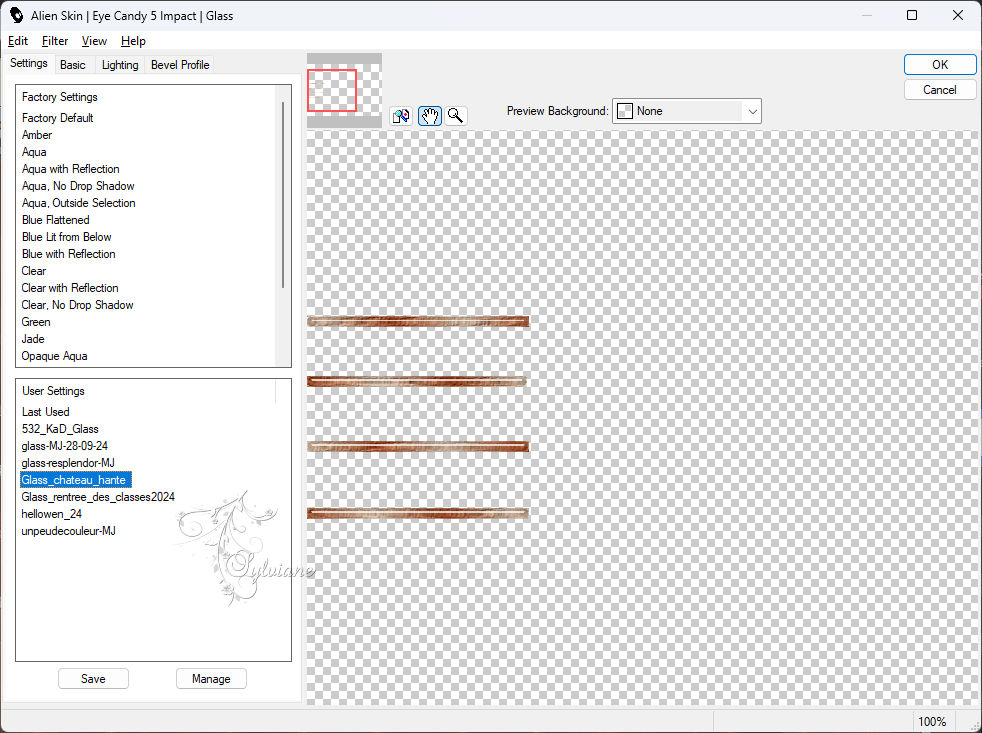This screenshot has width=982, height=733.
Task: Open the Help menu
Action: coord(133,41)
